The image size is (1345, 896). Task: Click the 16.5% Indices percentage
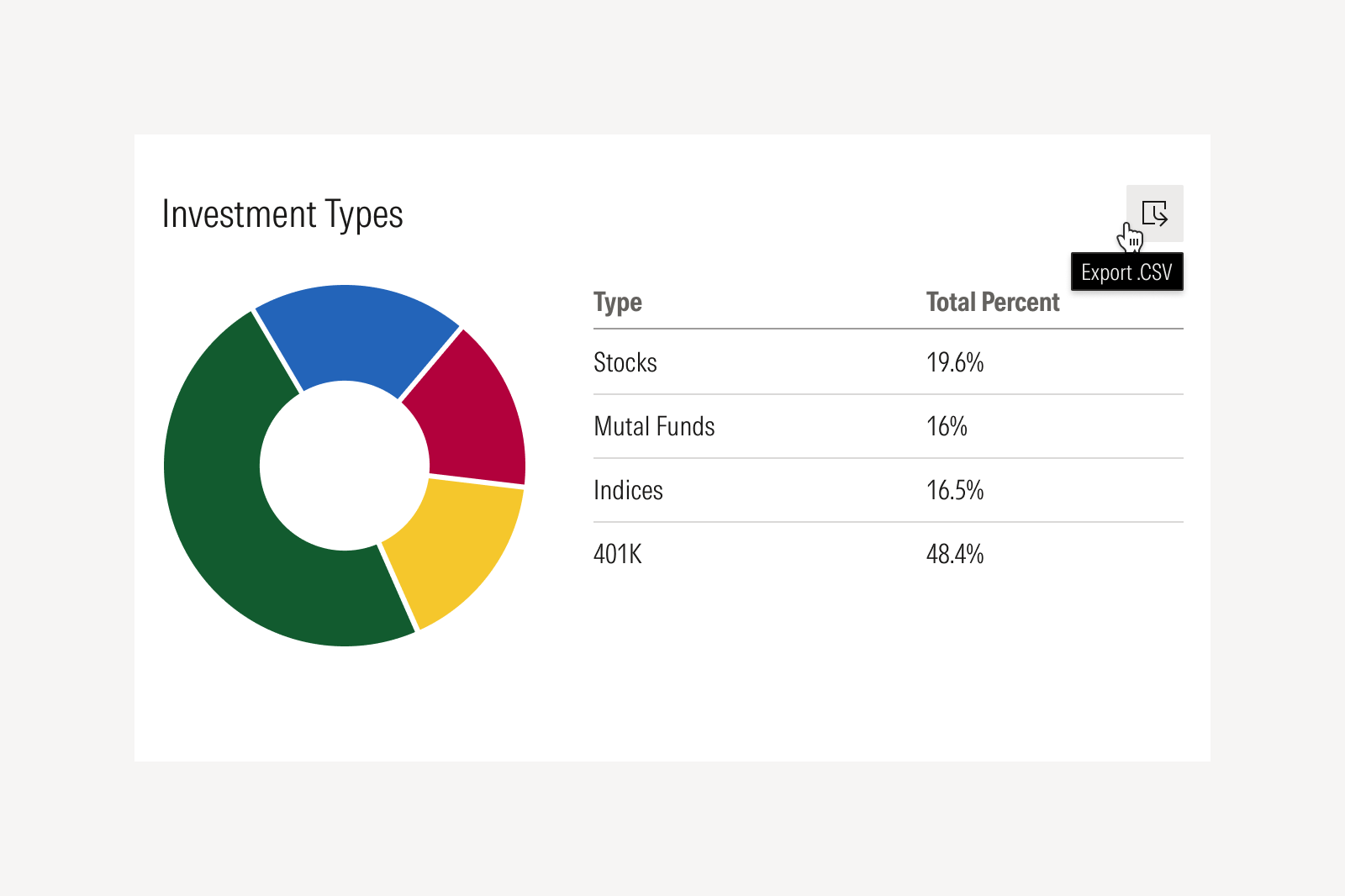954,490
